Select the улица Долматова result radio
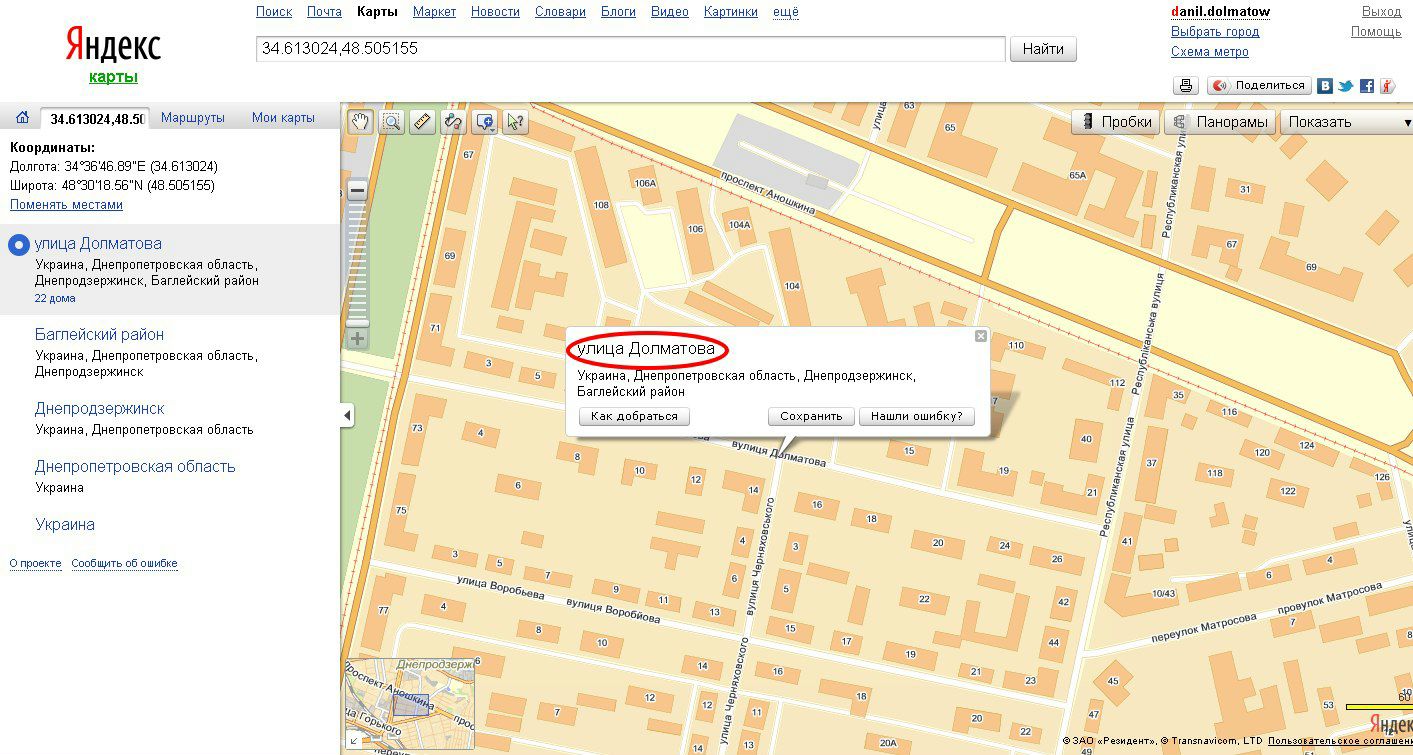 [x=18, y=245]
